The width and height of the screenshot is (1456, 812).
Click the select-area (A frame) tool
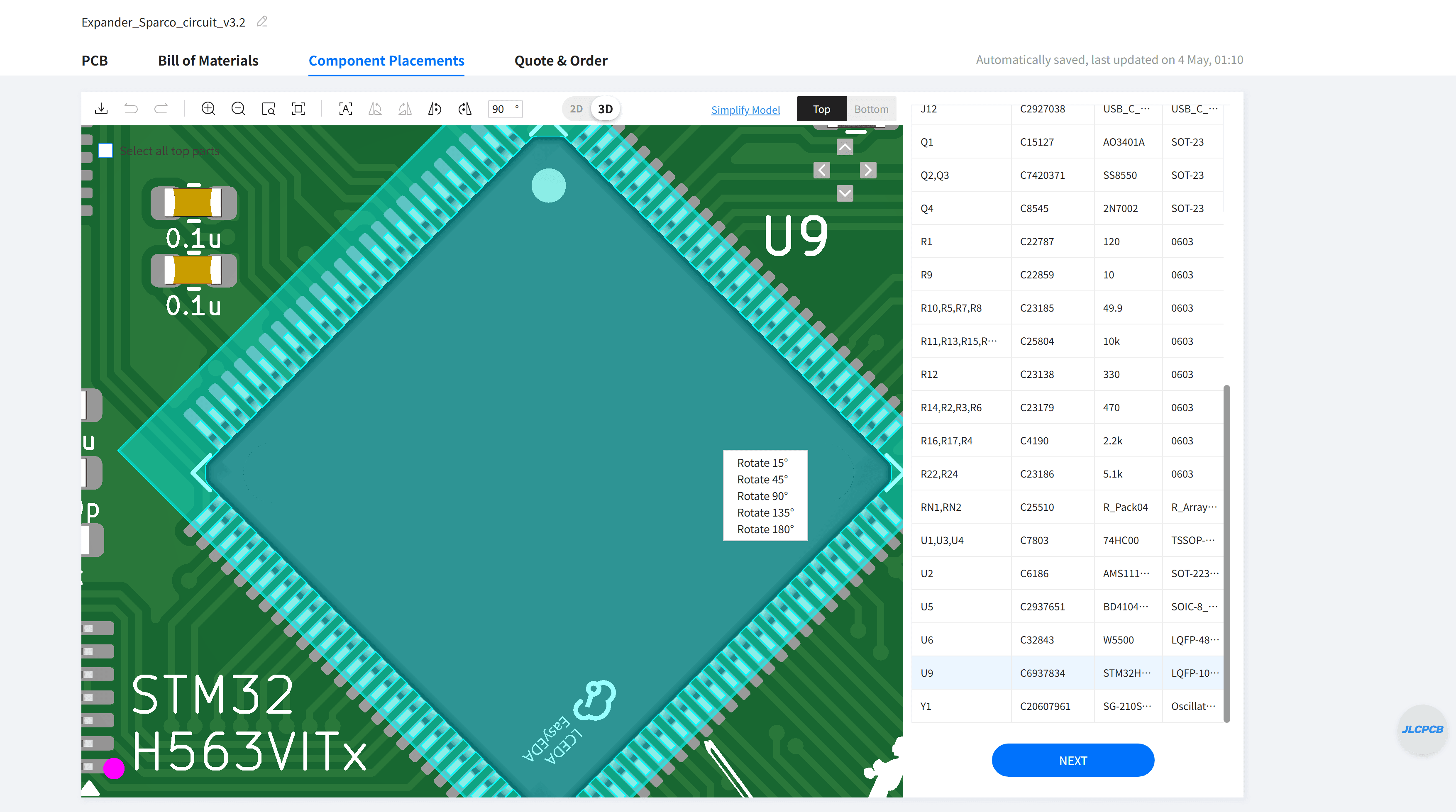[x=345, y=108]
